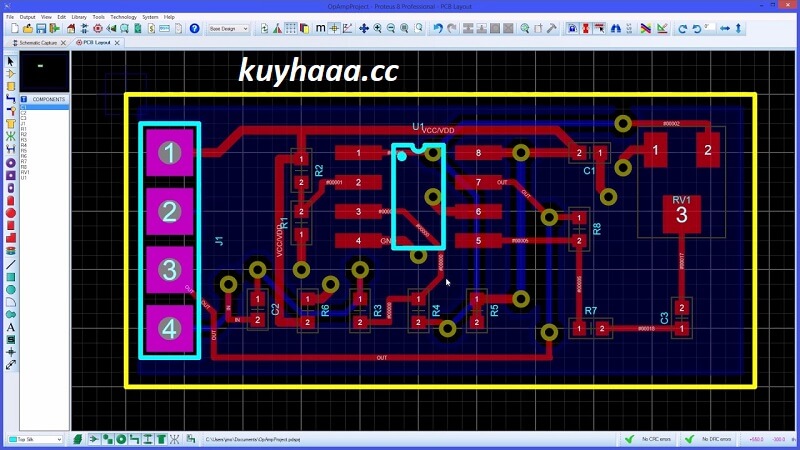Viewport: 800px width, 450px height.
Task: Click the binoculars search icon
Action: pyautogui.click(x=616, y=29)
